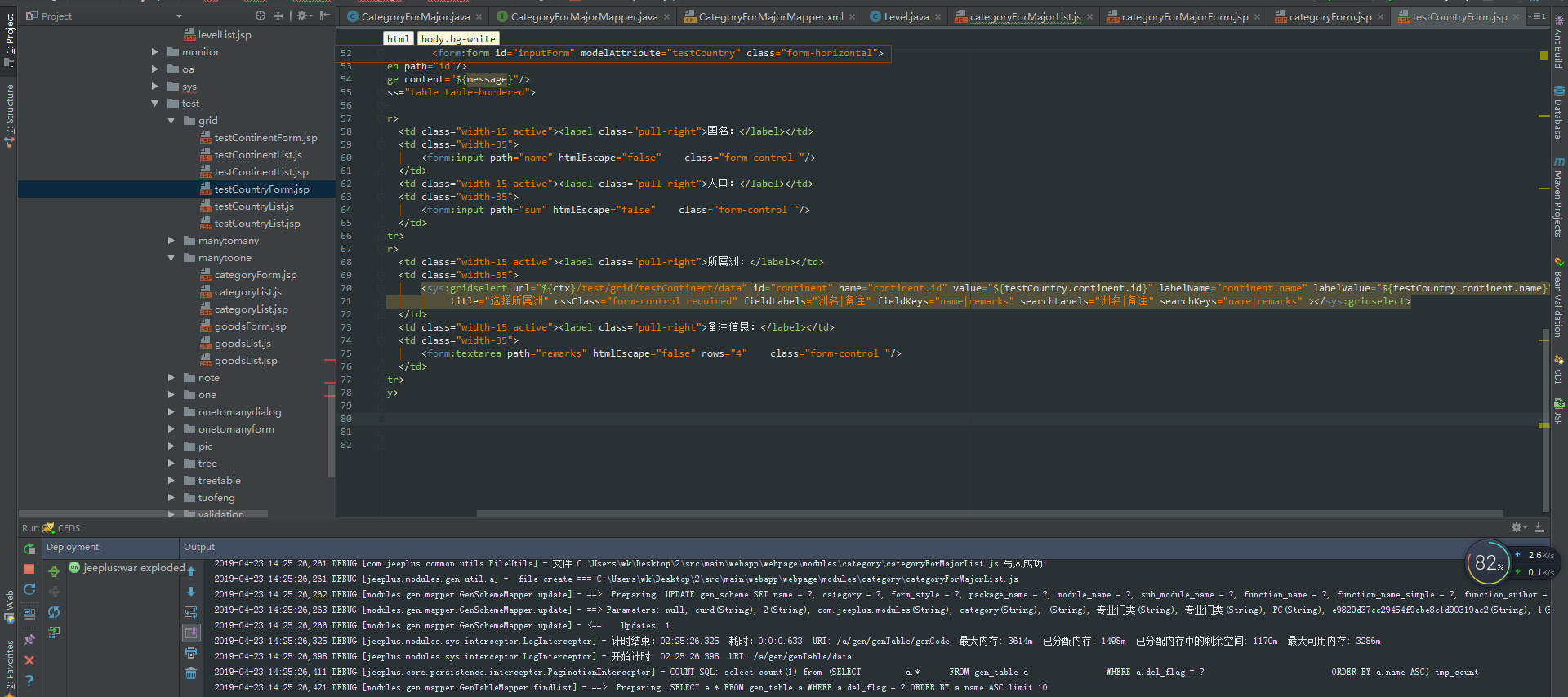Rerun the CEDS server configuration
The image size is (1568, 697).
(29, 549)
